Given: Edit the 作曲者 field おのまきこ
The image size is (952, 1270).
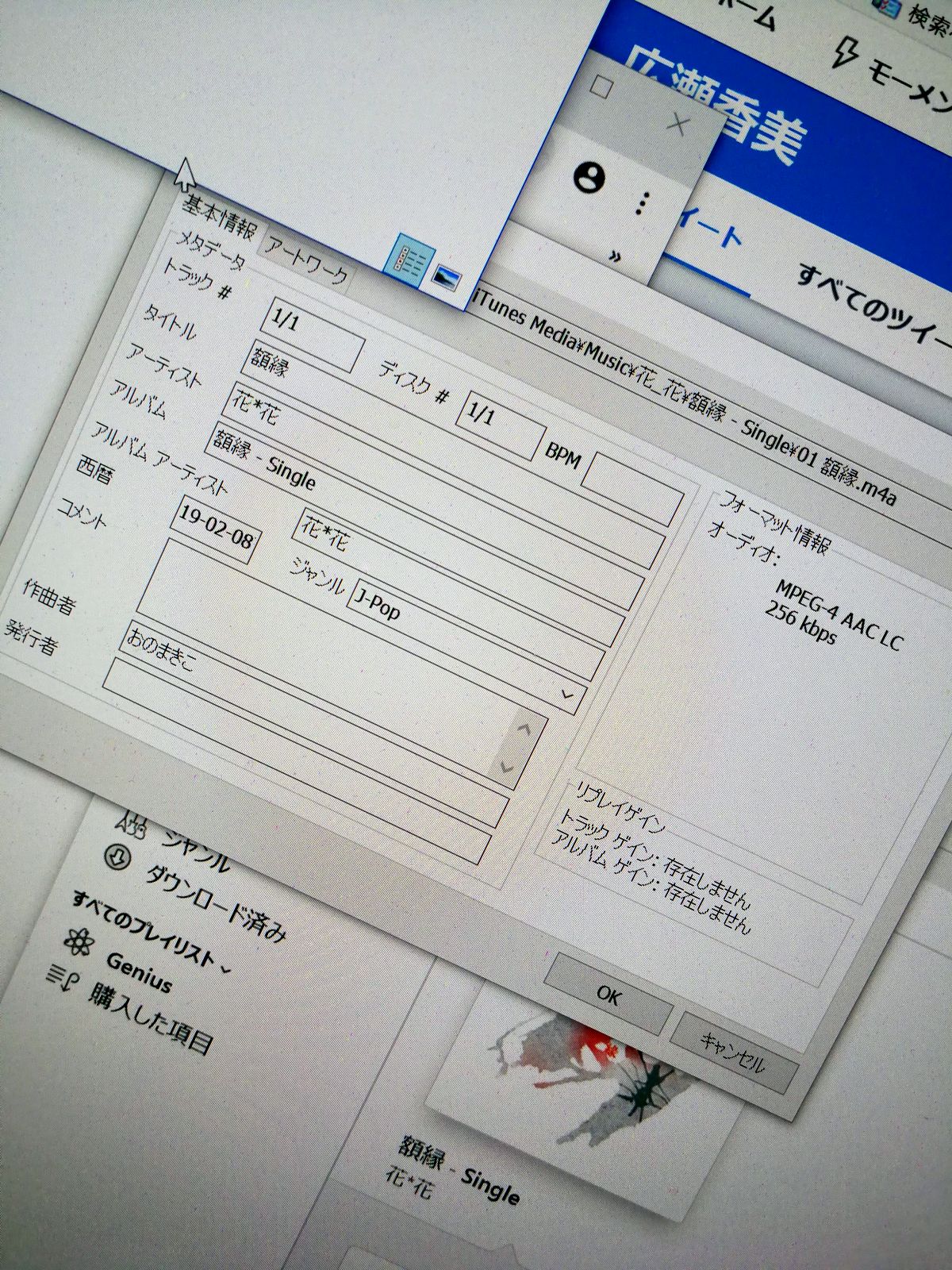Looking at the screenshot, I should (x=315, y=722).
